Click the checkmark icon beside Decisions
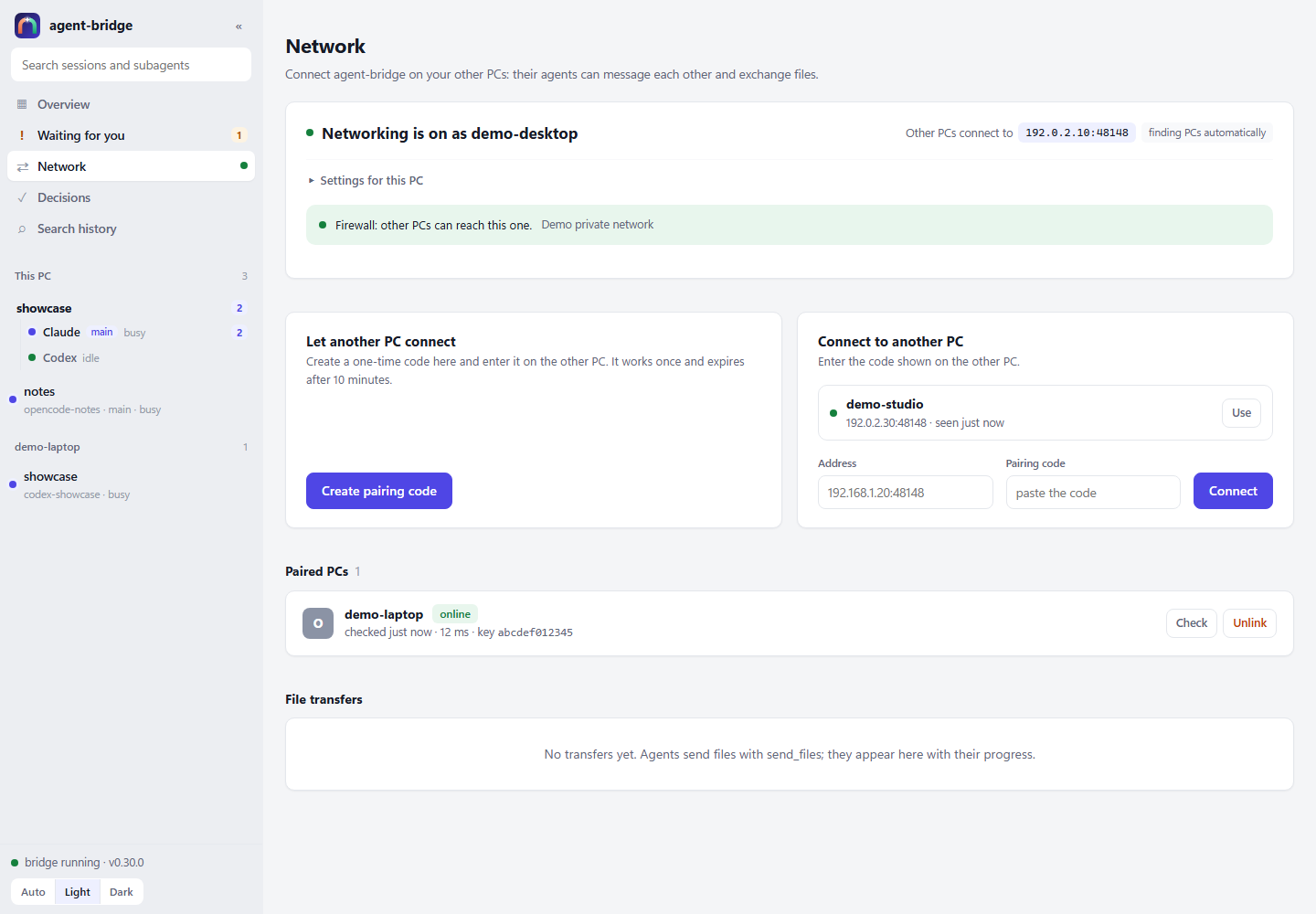This screenshot has height=914, width=1316. coord(22,197)
